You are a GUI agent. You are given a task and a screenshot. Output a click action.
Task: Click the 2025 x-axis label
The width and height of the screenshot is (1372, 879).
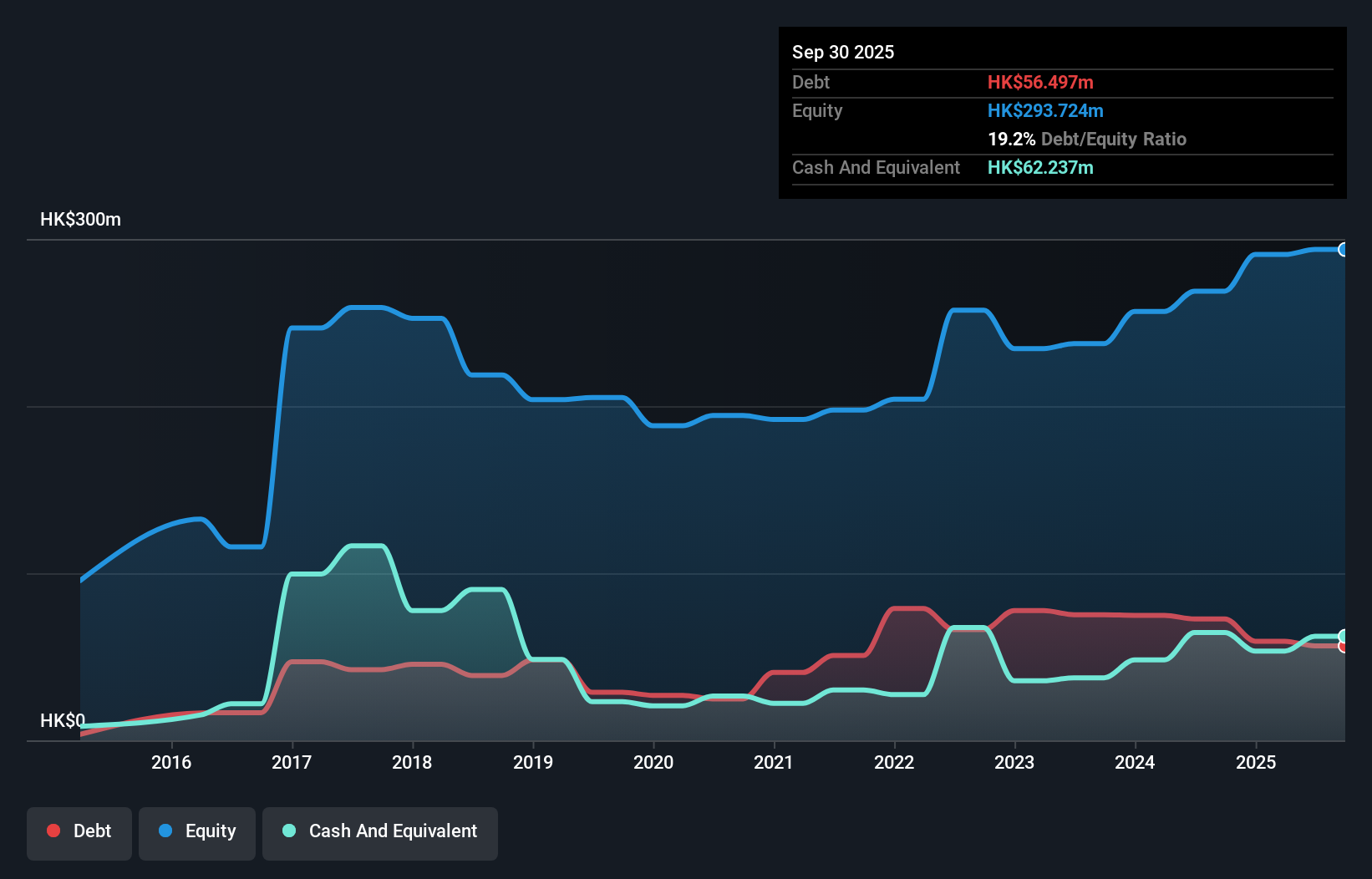pos(1256,762)
